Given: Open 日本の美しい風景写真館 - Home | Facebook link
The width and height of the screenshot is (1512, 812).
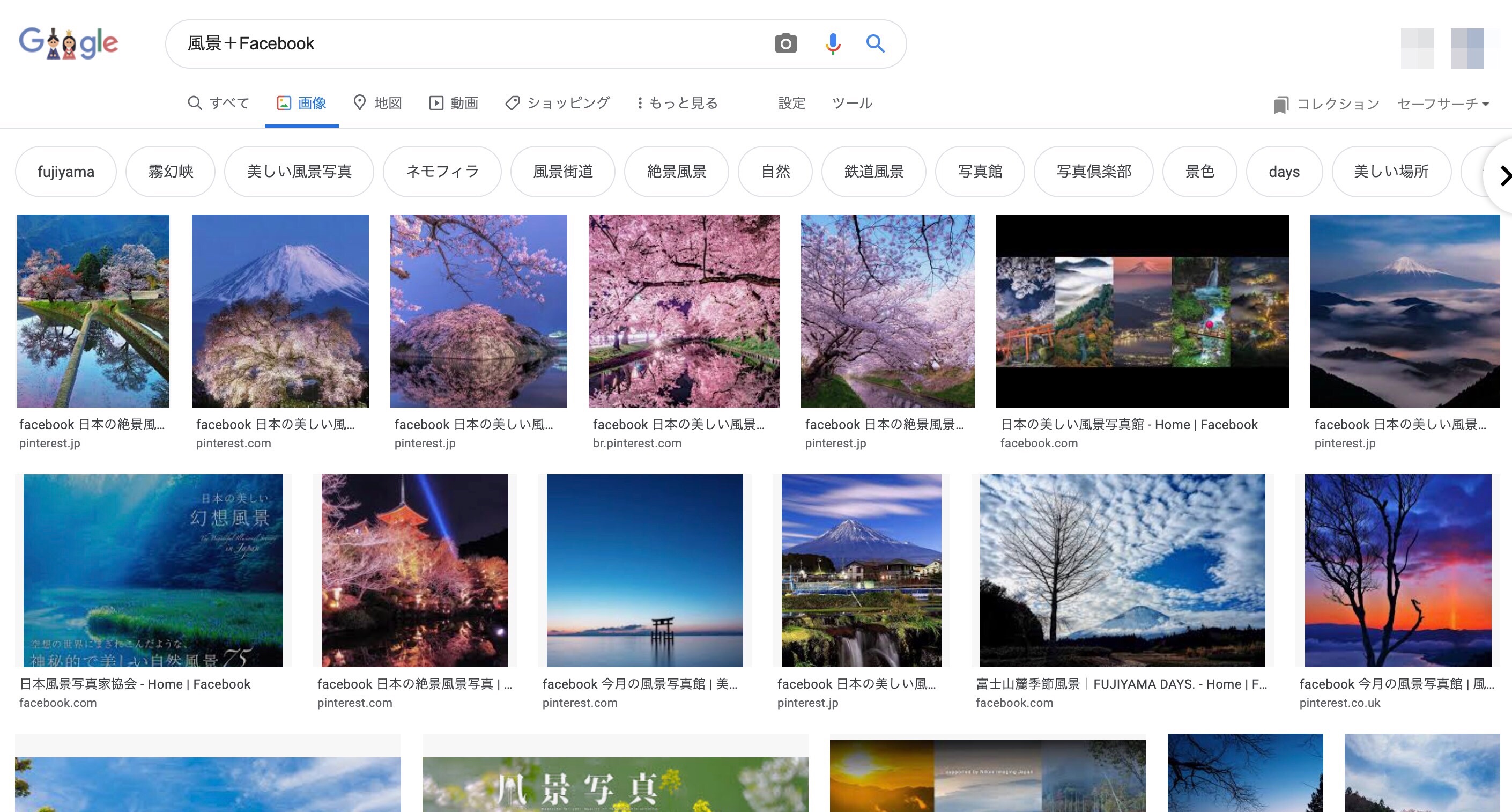Looking at the screenshot, I should [1129, 424].
